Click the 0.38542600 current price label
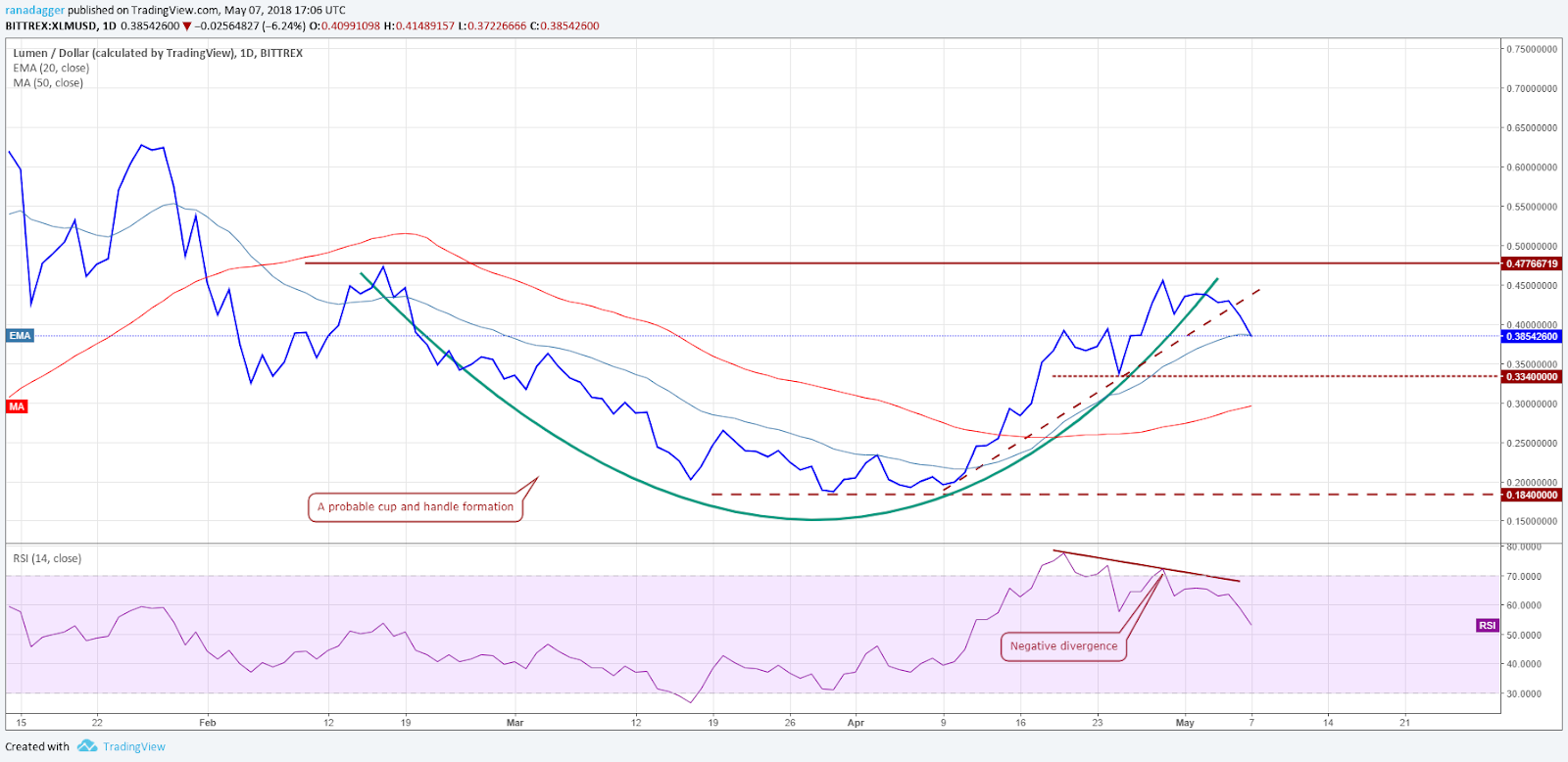This screenshot has height=762, width=1568. [1531, 336]
